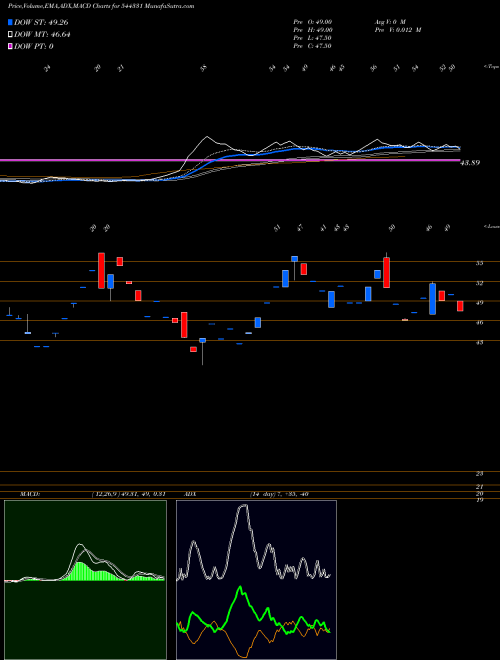
Task: Click the white ADX line peak in the ADX panel
Action: coord(243,507)
